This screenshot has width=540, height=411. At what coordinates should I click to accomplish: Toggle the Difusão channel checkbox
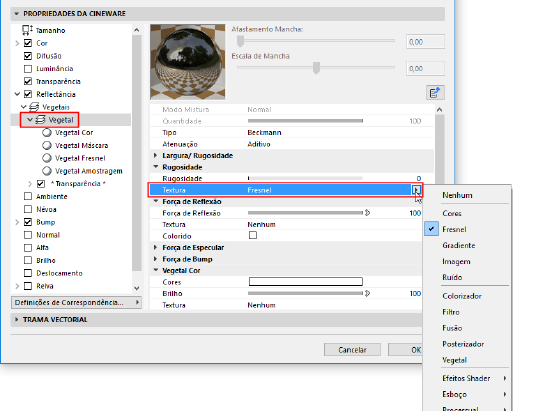point(28,56)
